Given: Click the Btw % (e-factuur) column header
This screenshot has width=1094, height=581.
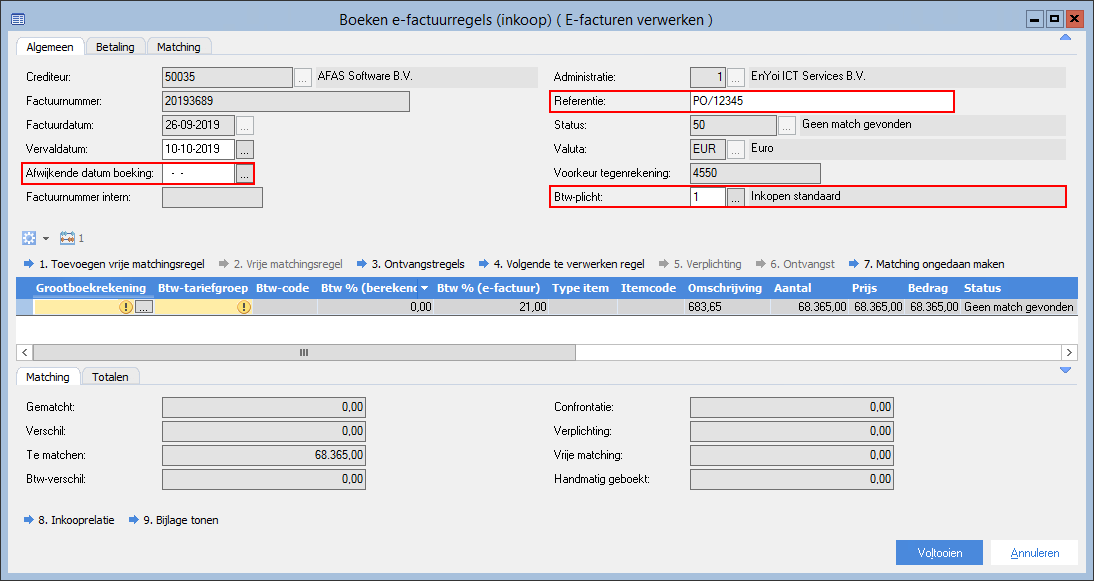Looking at the screenshot, I should pyautogui.click(x=489, y=288).
